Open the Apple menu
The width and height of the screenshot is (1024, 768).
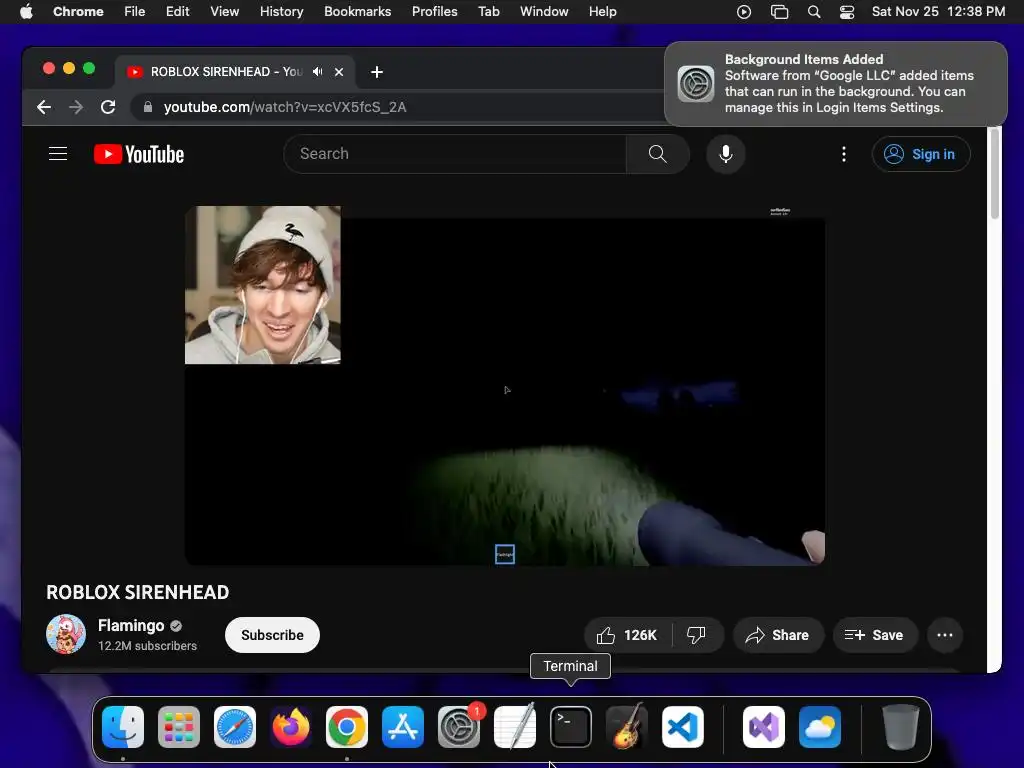coord(26,12)
